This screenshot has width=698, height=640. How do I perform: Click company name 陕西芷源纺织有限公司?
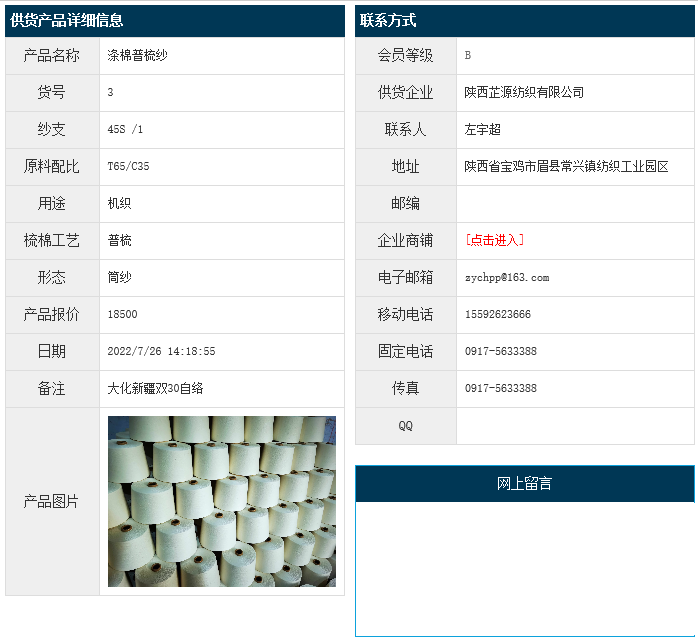524,92
